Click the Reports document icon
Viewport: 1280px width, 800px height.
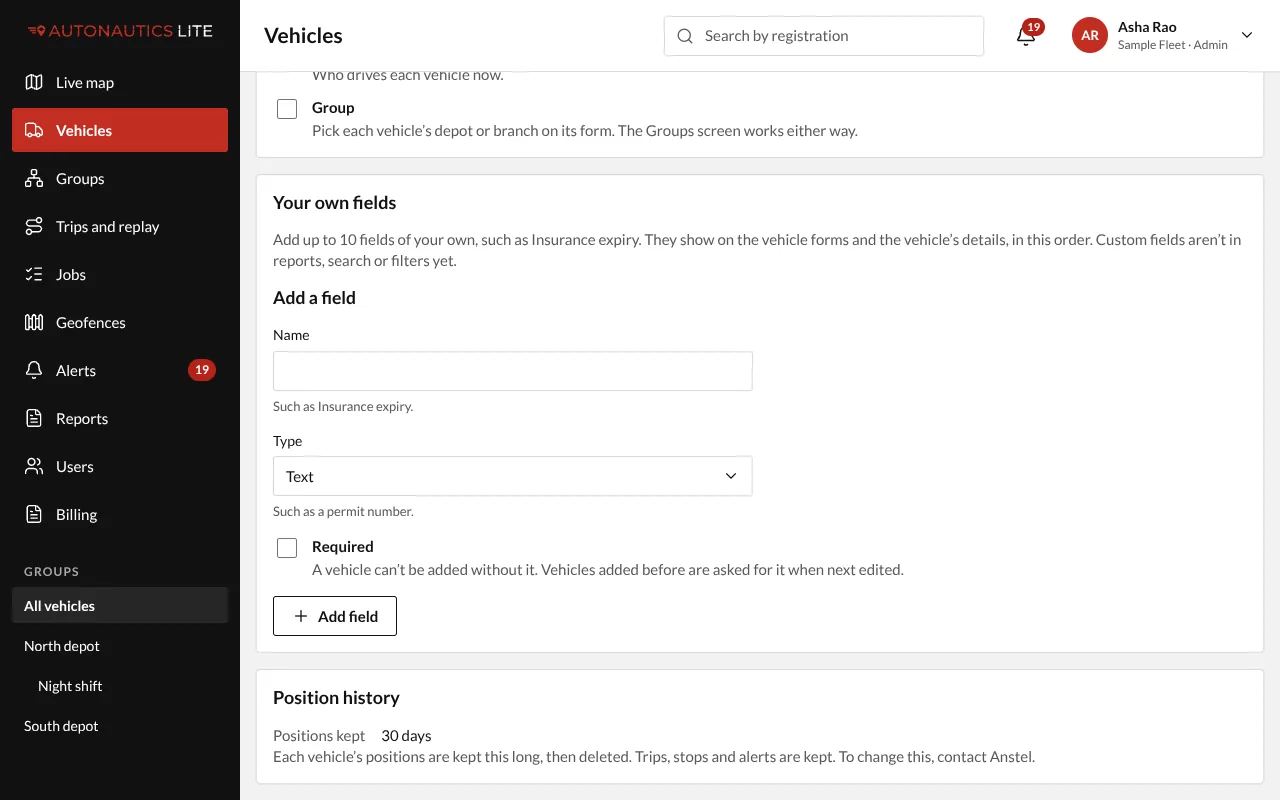[34, 418]
